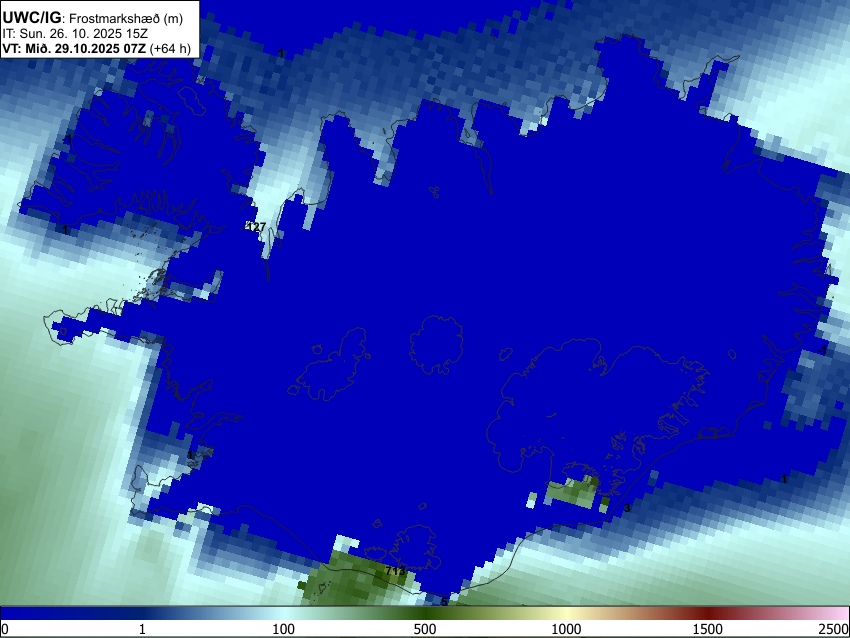850x638 pixels.
Task: Select the 'IT: Sun. 26. 10. 2025 15Z' line
Action: click(x=75, y=34)
